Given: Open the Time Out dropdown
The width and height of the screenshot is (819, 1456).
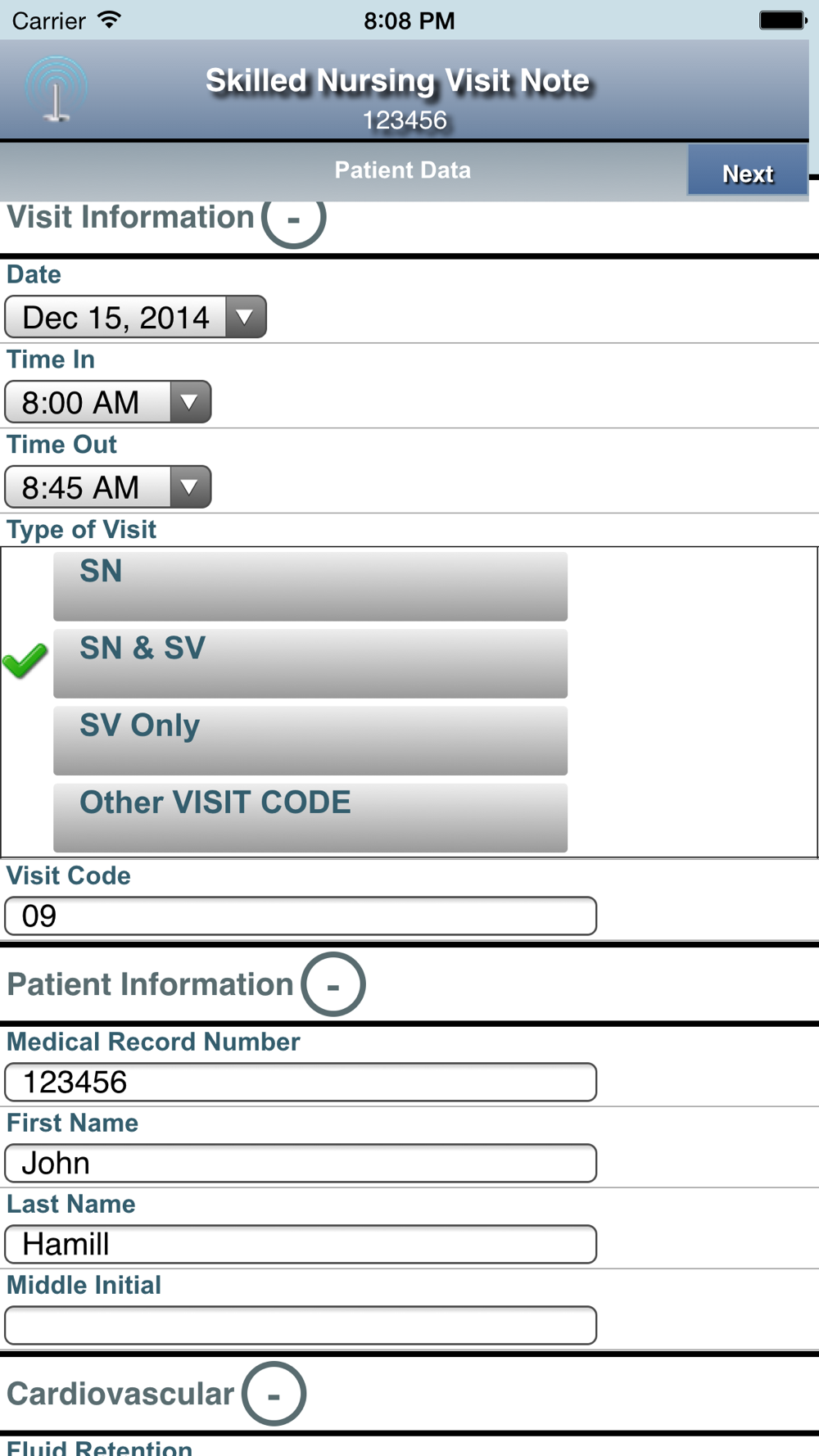Looking at the screenshot, I should (108, 487).
